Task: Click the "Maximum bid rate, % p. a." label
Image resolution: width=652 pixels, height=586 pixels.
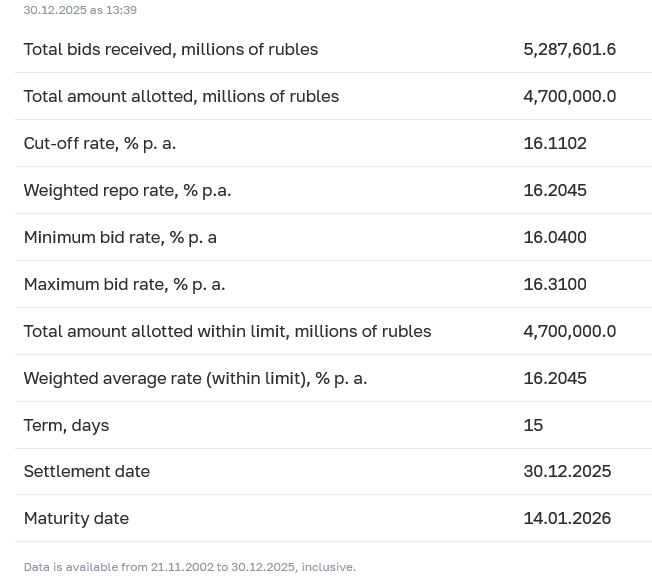Action: tap(124, 284)
